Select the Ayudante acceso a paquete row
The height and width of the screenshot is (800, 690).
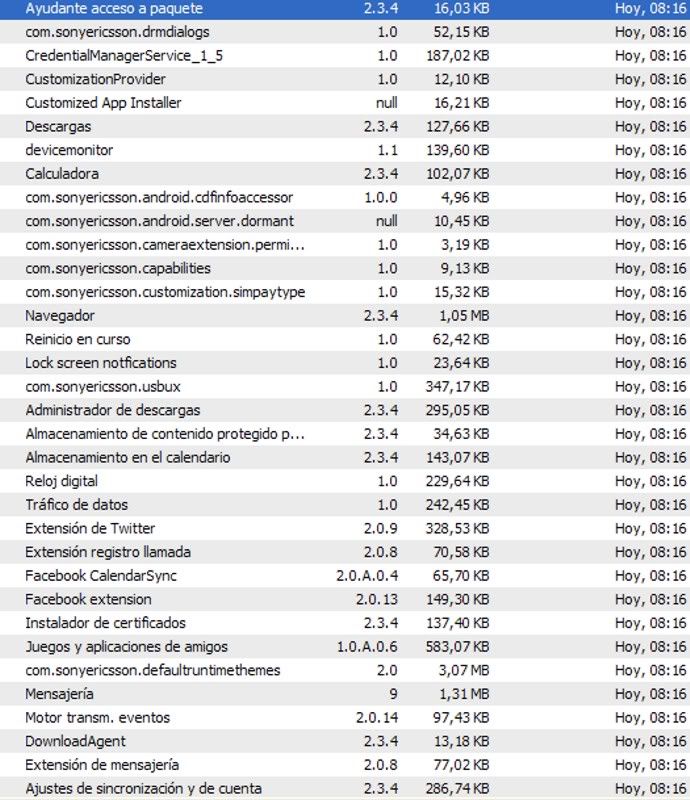345,9
